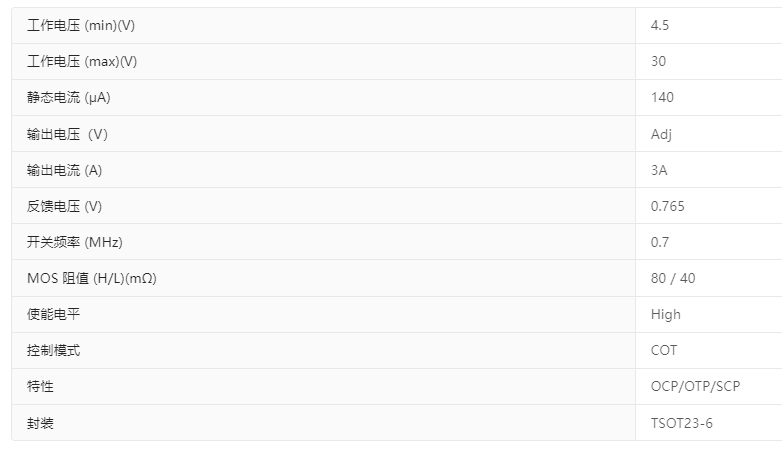This screenshot has width=782, height=451.
Task: Click the 反馈电压 (V) label
Action: 65,206
